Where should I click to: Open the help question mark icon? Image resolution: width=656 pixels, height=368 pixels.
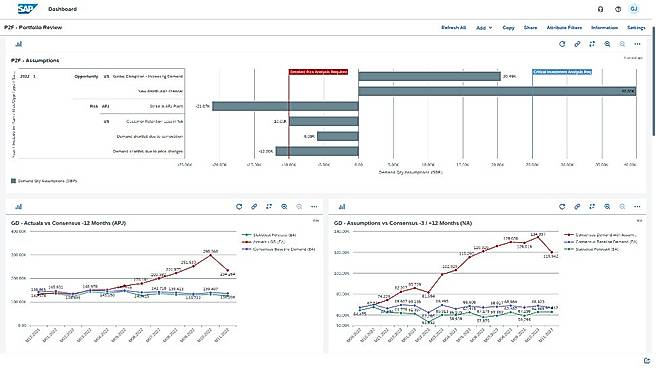618,9
